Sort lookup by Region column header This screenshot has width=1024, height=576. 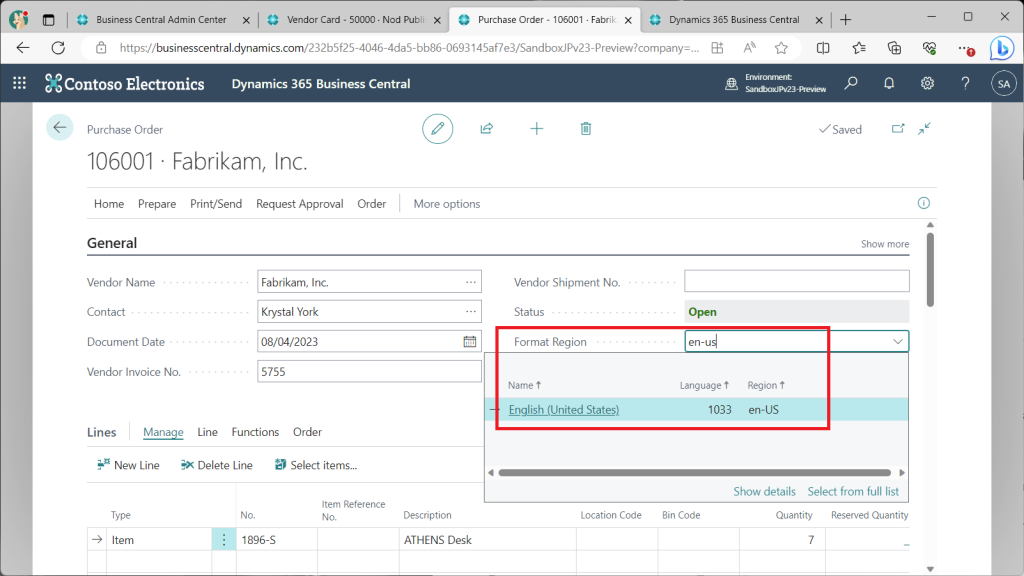766,385
